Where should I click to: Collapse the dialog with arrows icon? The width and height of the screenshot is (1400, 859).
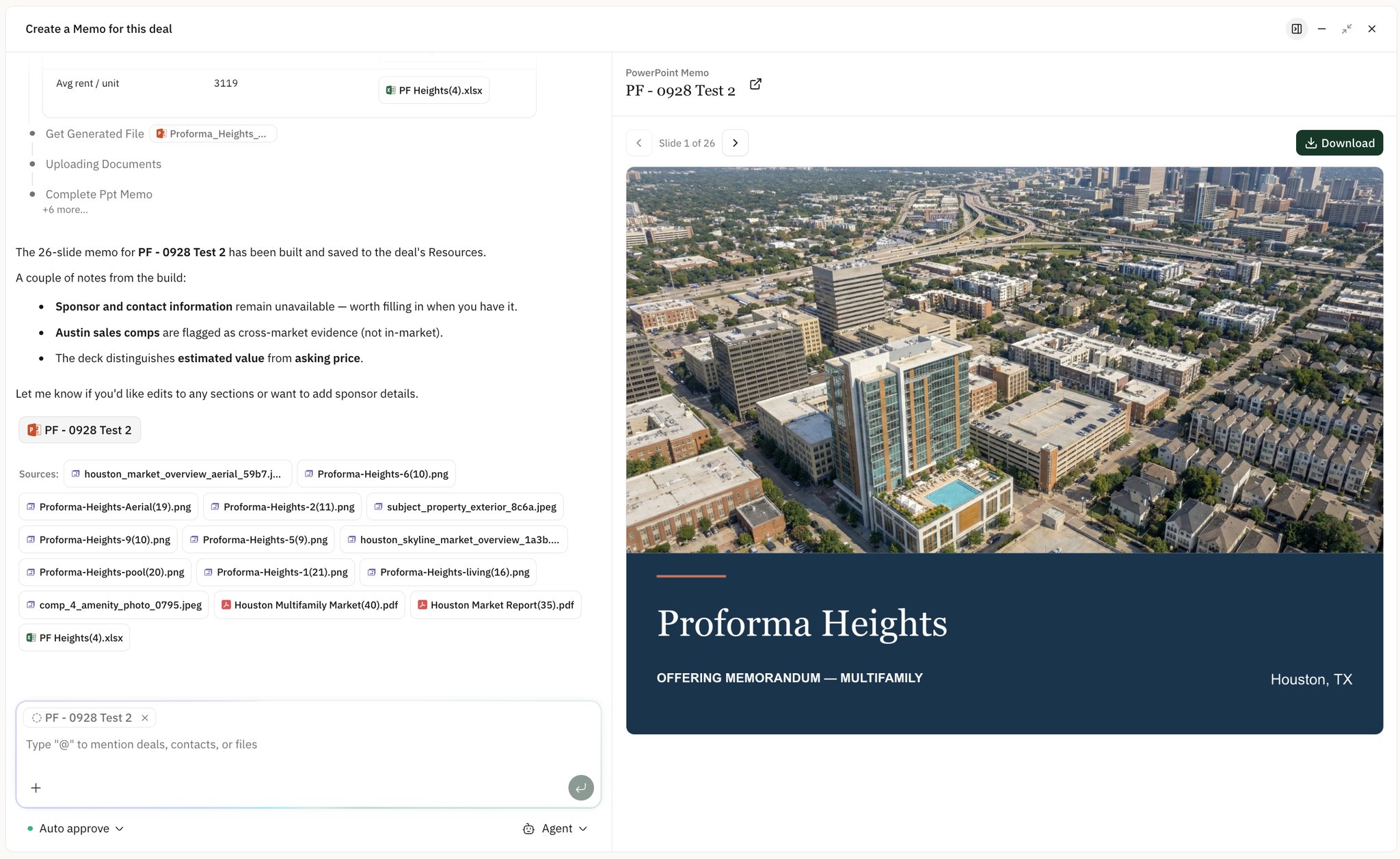point(1347,29)
